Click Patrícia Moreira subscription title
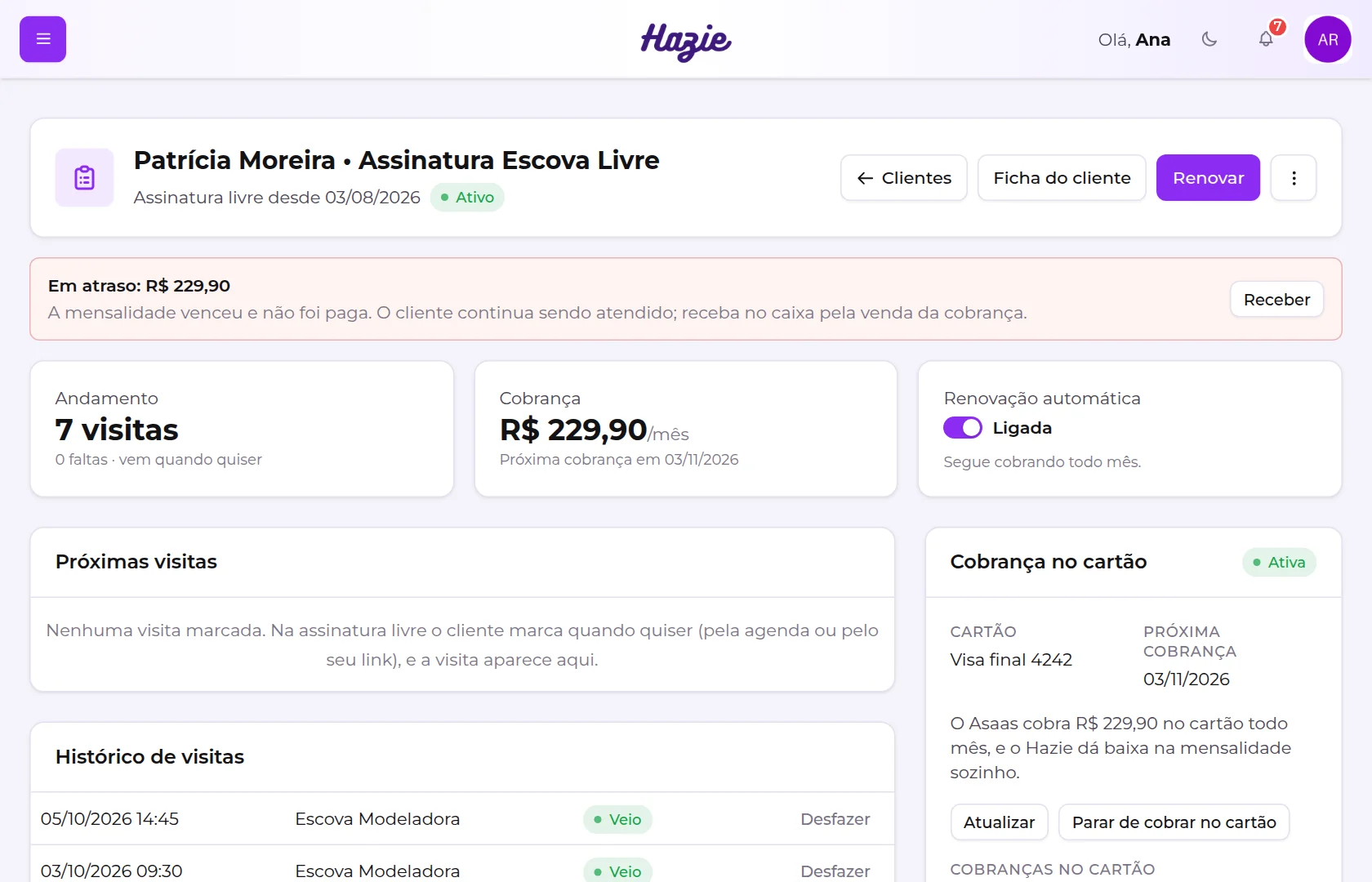This screenshot has height=882, width=1372. pyautogui.click(x=396, y=160)
